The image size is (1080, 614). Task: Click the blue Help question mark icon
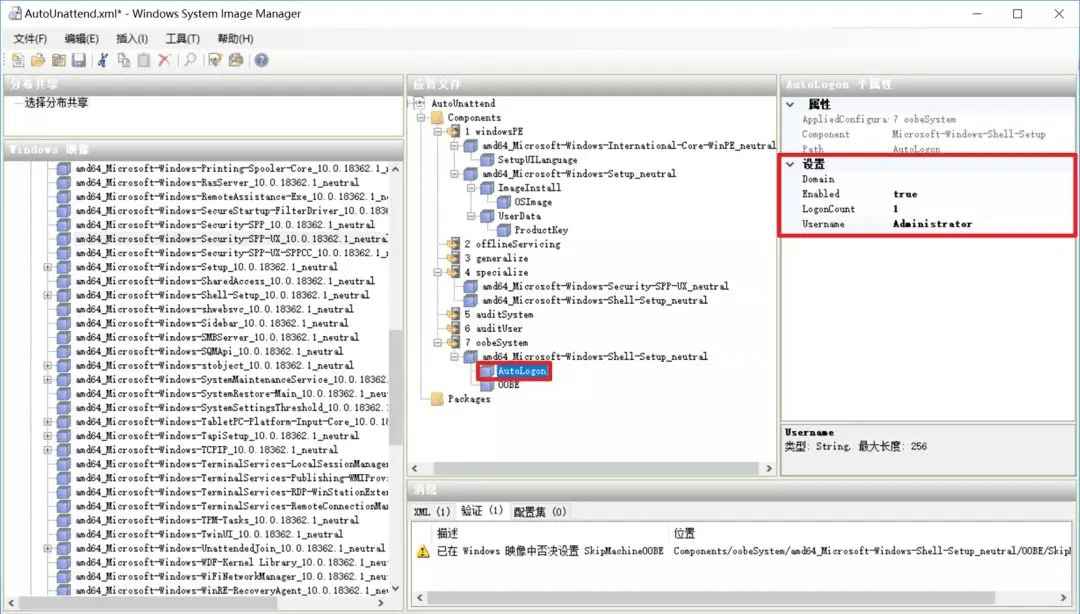click(x=261, y=61)
